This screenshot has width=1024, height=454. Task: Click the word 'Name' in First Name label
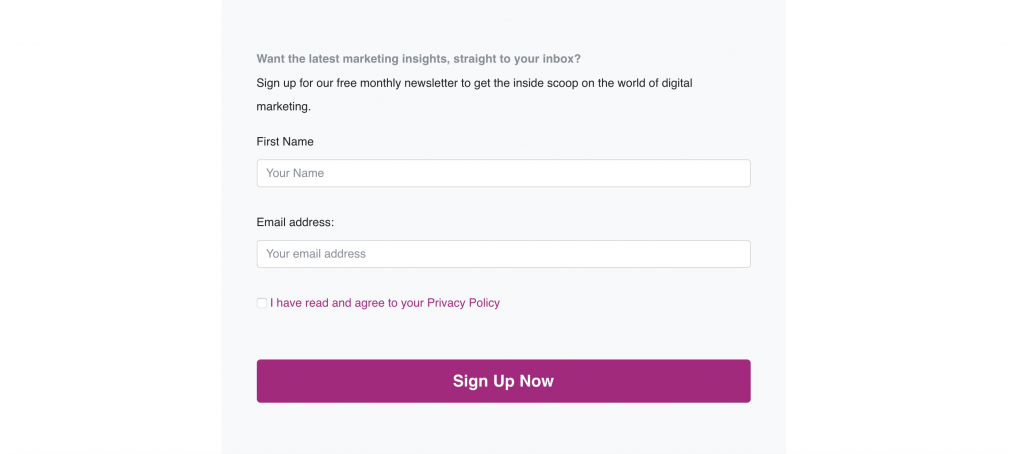[x=299, y=142]
